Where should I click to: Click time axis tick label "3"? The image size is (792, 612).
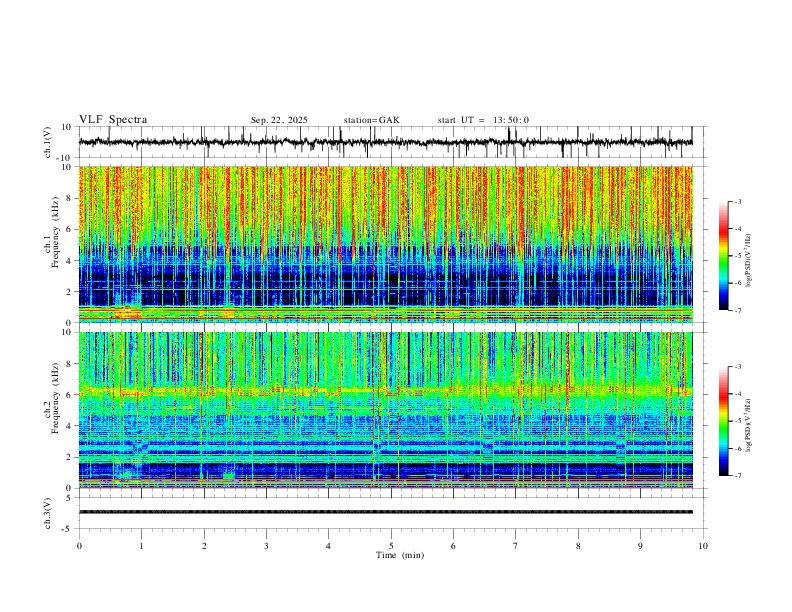[x=266, y=546]
